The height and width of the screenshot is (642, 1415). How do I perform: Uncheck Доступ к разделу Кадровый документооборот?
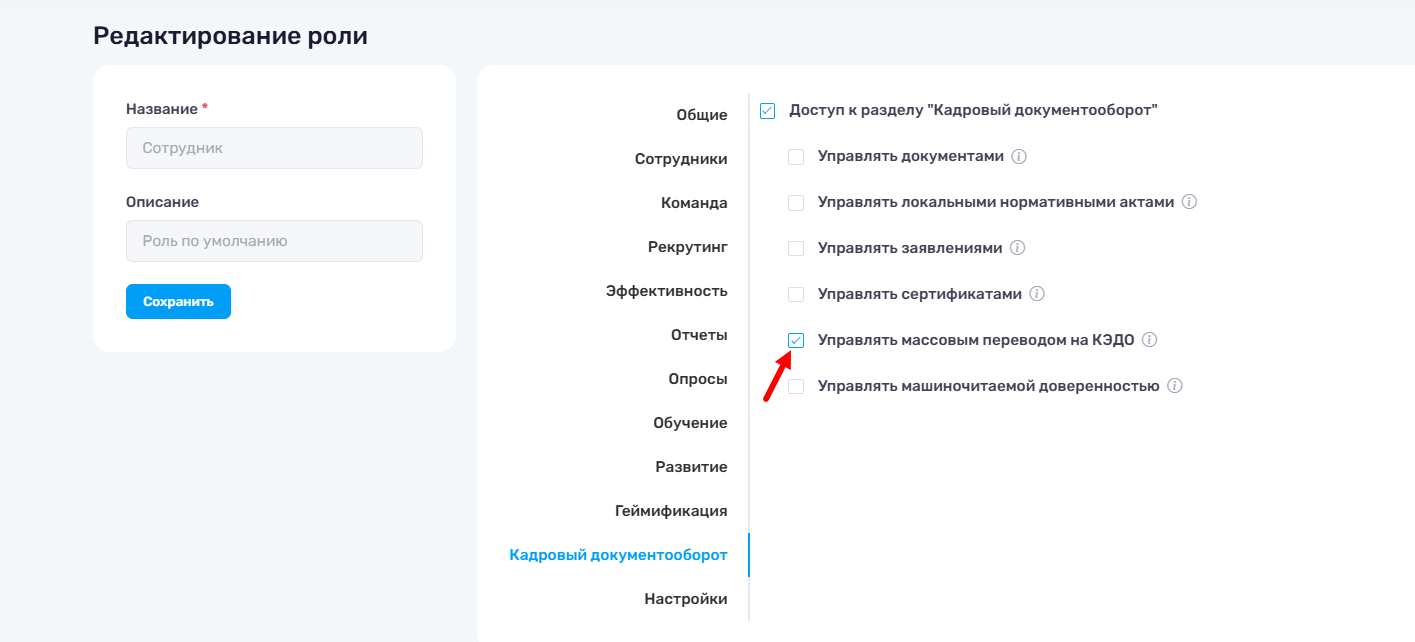point(767,111)
